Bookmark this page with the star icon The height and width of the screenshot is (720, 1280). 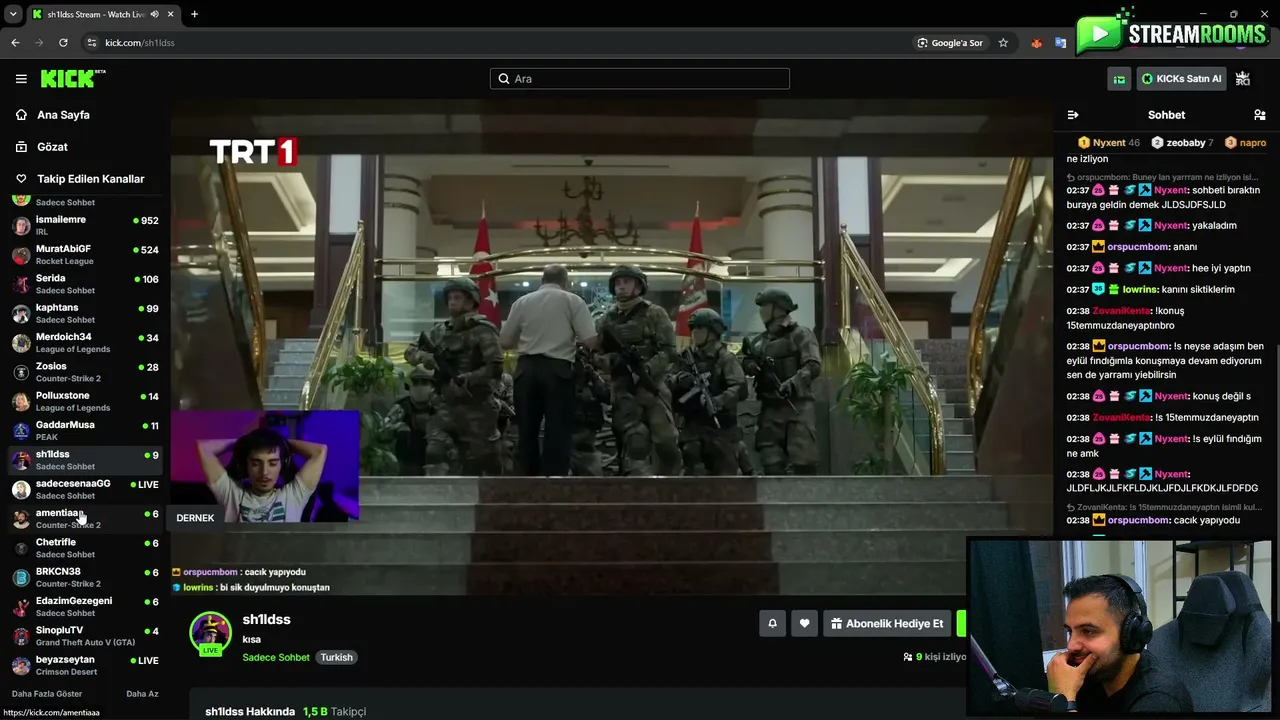click(1003, 43)
